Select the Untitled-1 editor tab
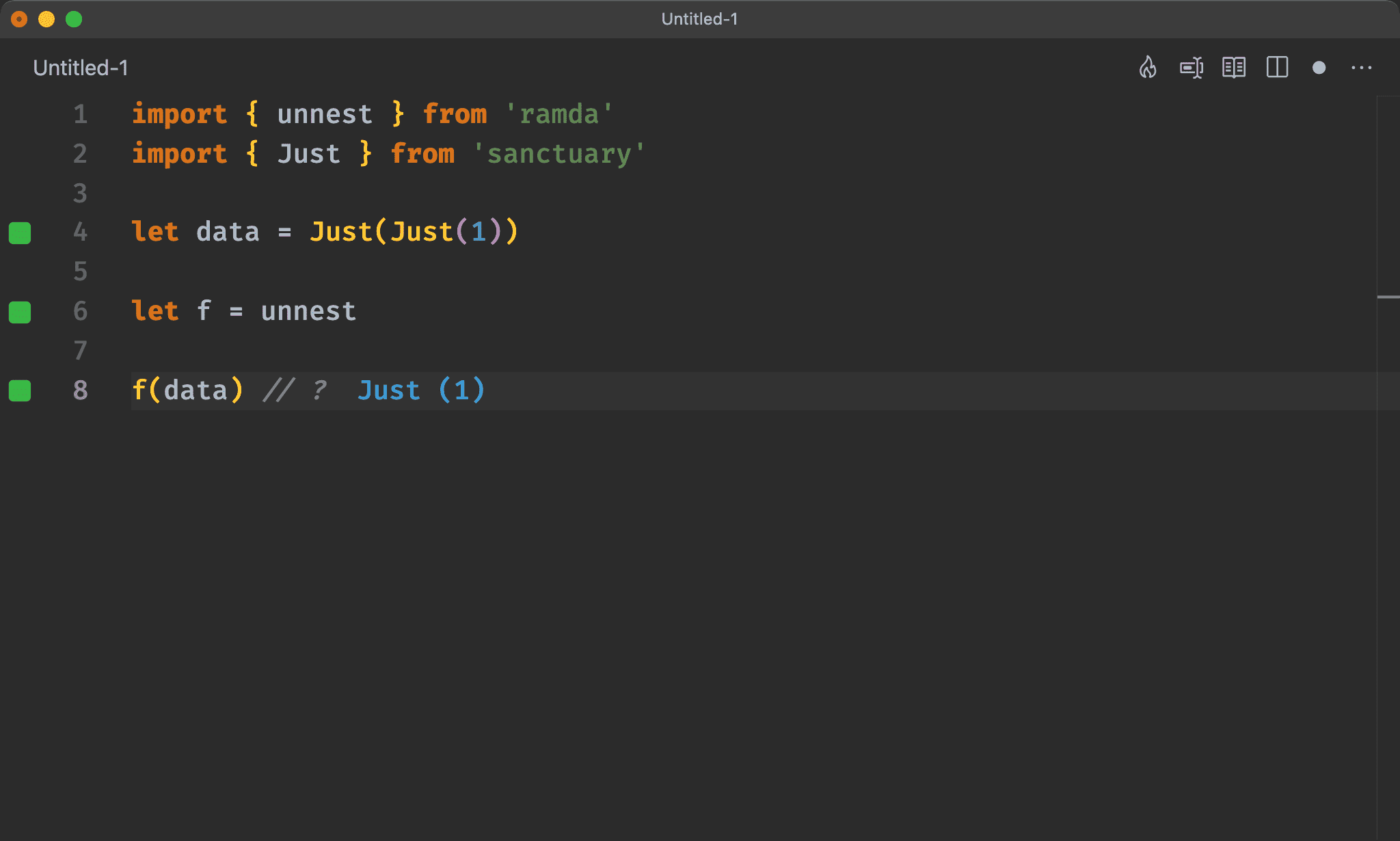1400x841 pixels. point(81,68)
